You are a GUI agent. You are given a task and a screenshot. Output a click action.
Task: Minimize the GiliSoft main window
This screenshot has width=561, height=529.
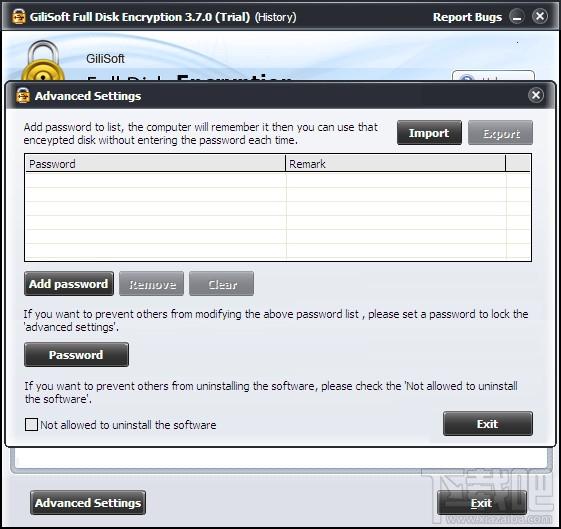tap(517, 16)
